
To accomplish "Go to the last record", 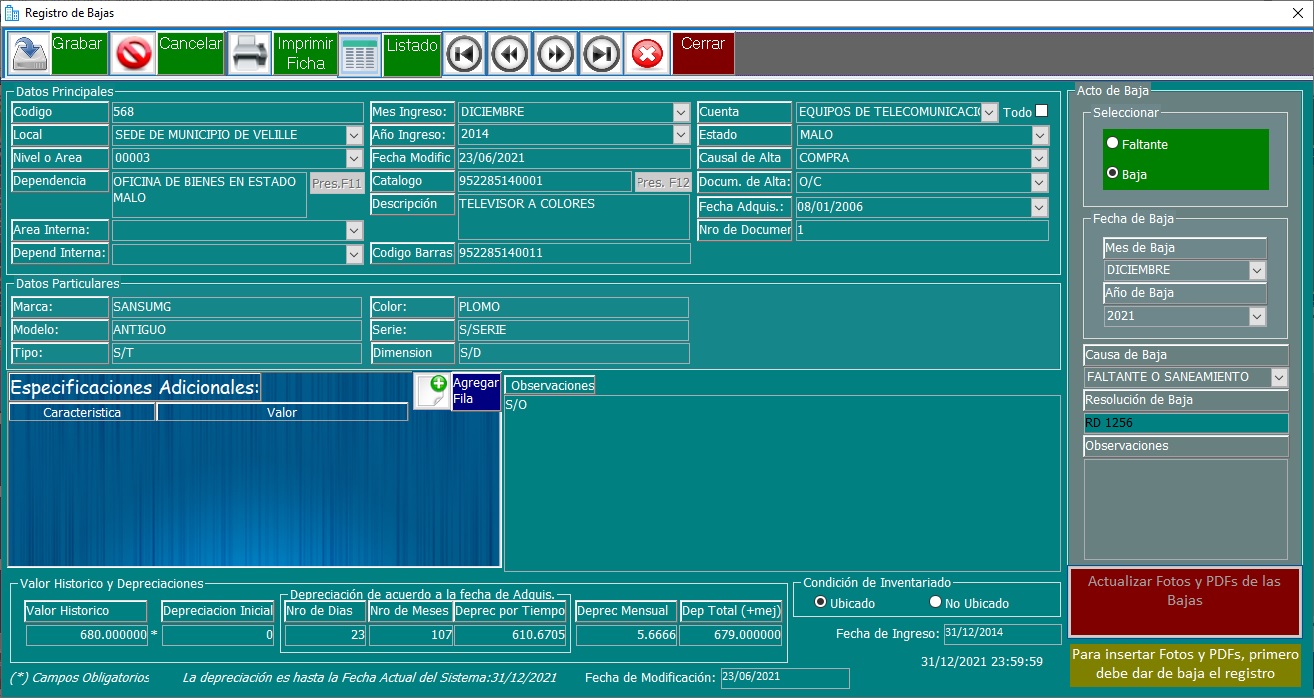I will 601,53.
